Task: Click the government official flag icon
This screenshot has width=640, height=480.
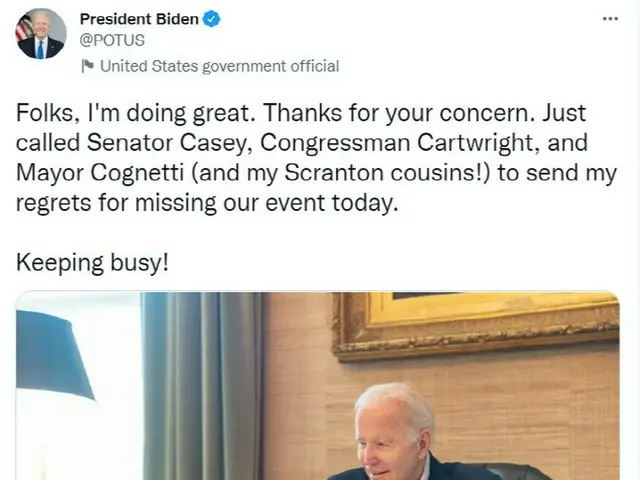Action: tap(87, 66)
